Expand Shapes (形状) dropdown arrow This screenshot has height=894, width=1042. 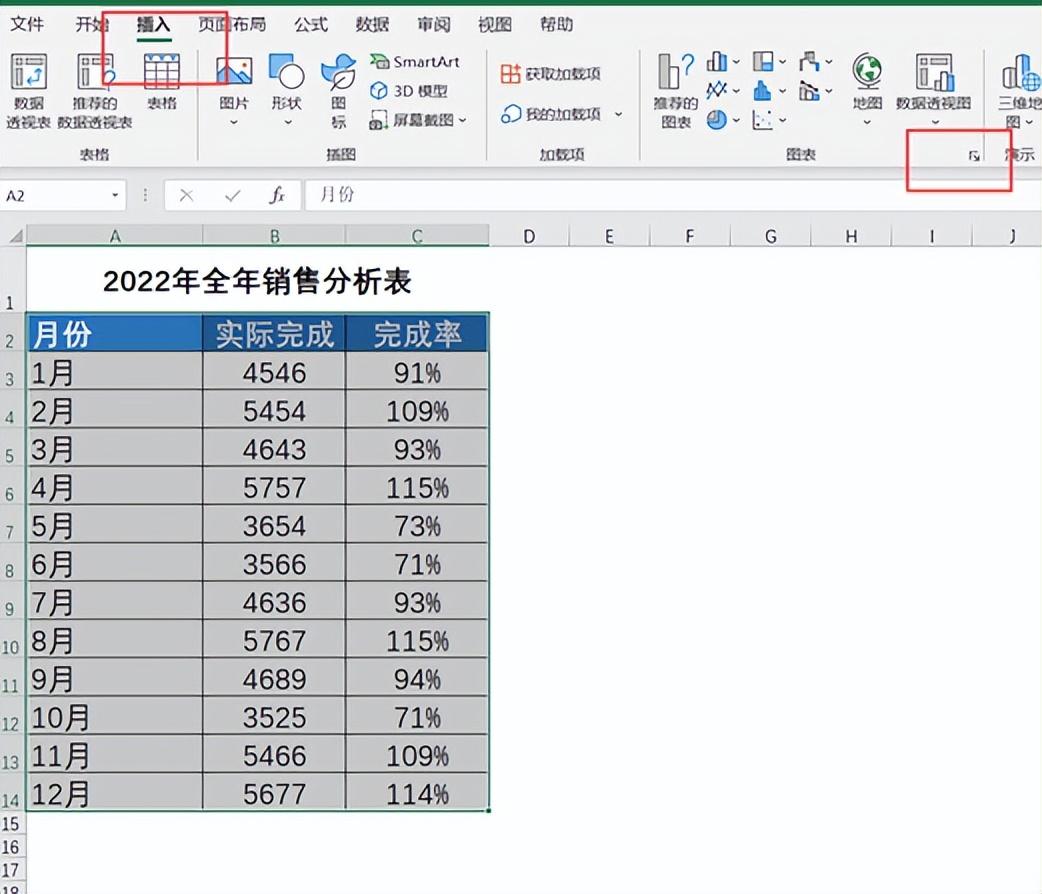coord(288,122)
